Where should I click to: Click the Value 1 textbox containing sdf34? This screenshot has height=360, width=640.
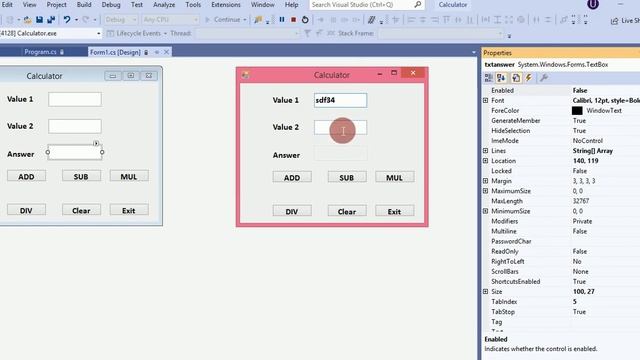click(x=340, y=100)
